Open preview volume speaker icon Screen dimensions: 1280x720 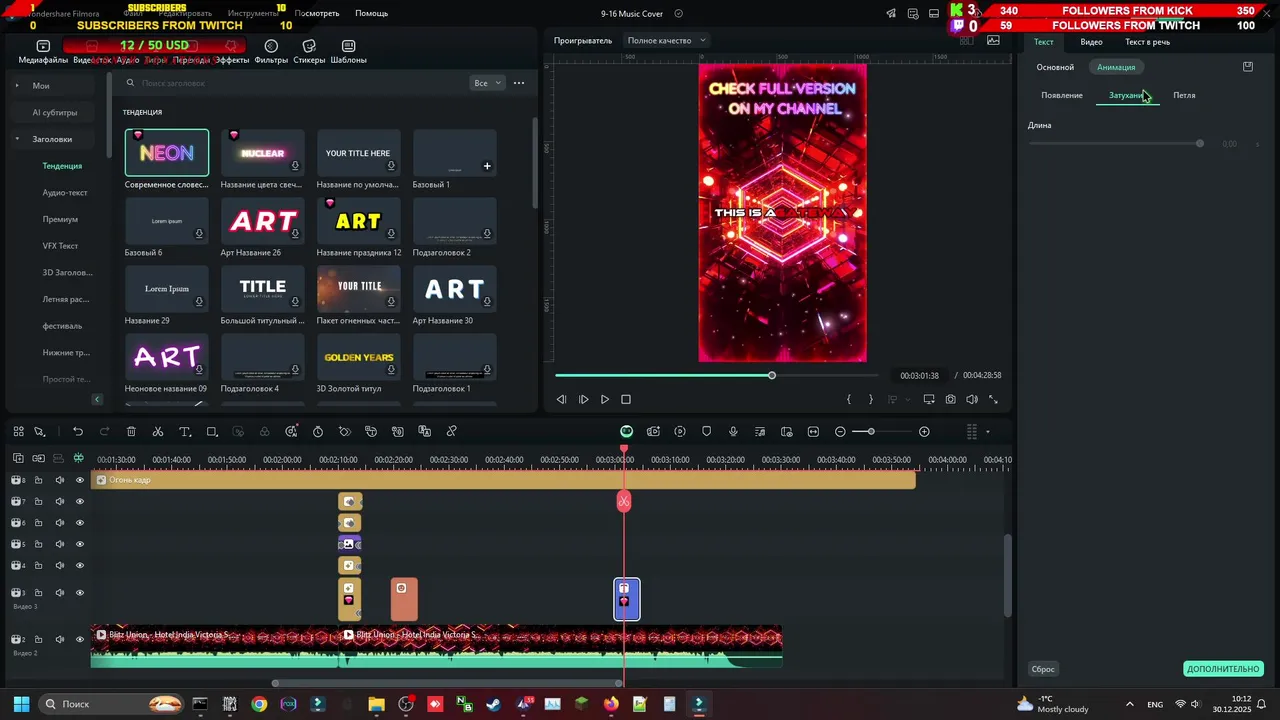coord(971,399)
